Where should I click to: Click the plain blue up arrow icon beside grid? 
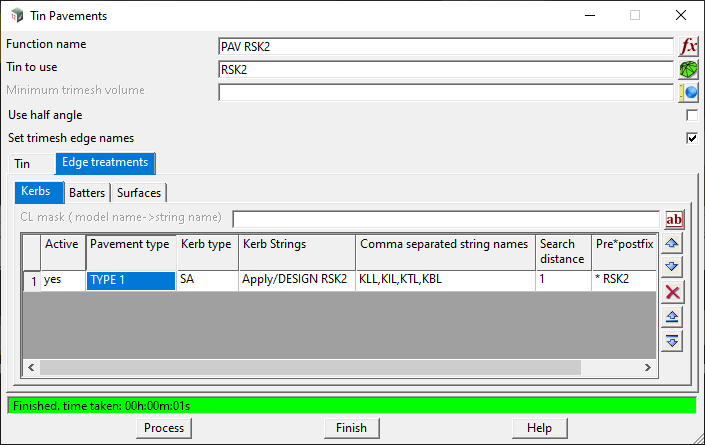672,244
